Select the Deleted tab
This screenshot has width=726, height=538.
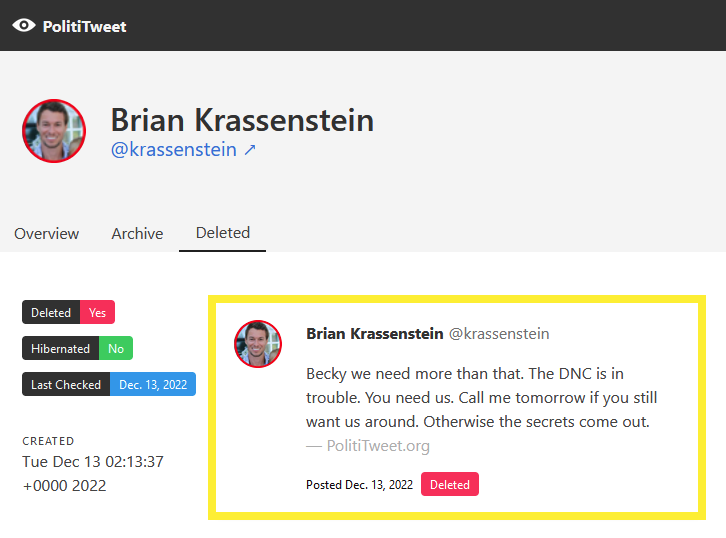(x=223, y=233)
